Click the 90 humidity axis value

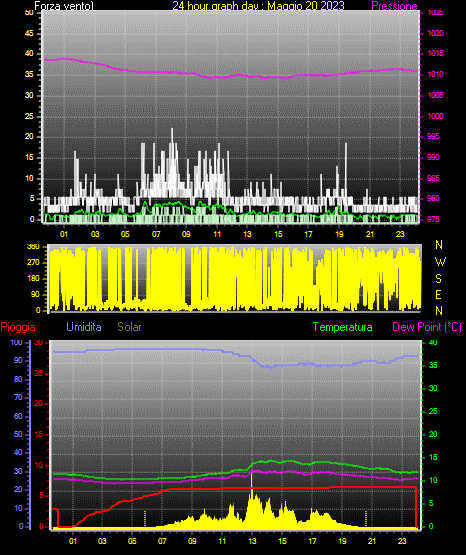[18, 360]
